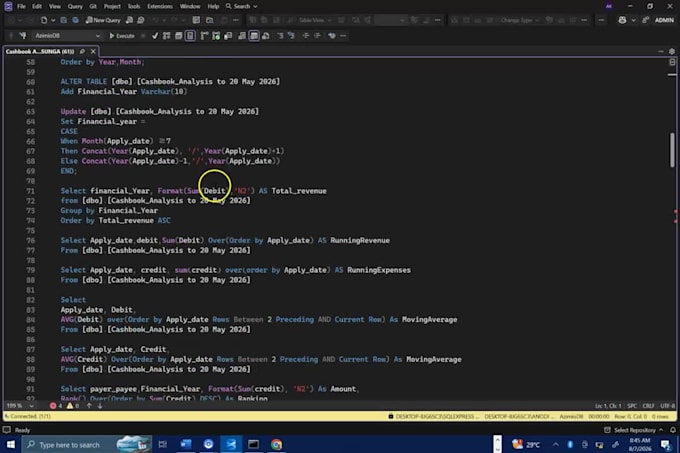Open the Project menu
Screen dimensions: 680x453
tap(112, 6)
